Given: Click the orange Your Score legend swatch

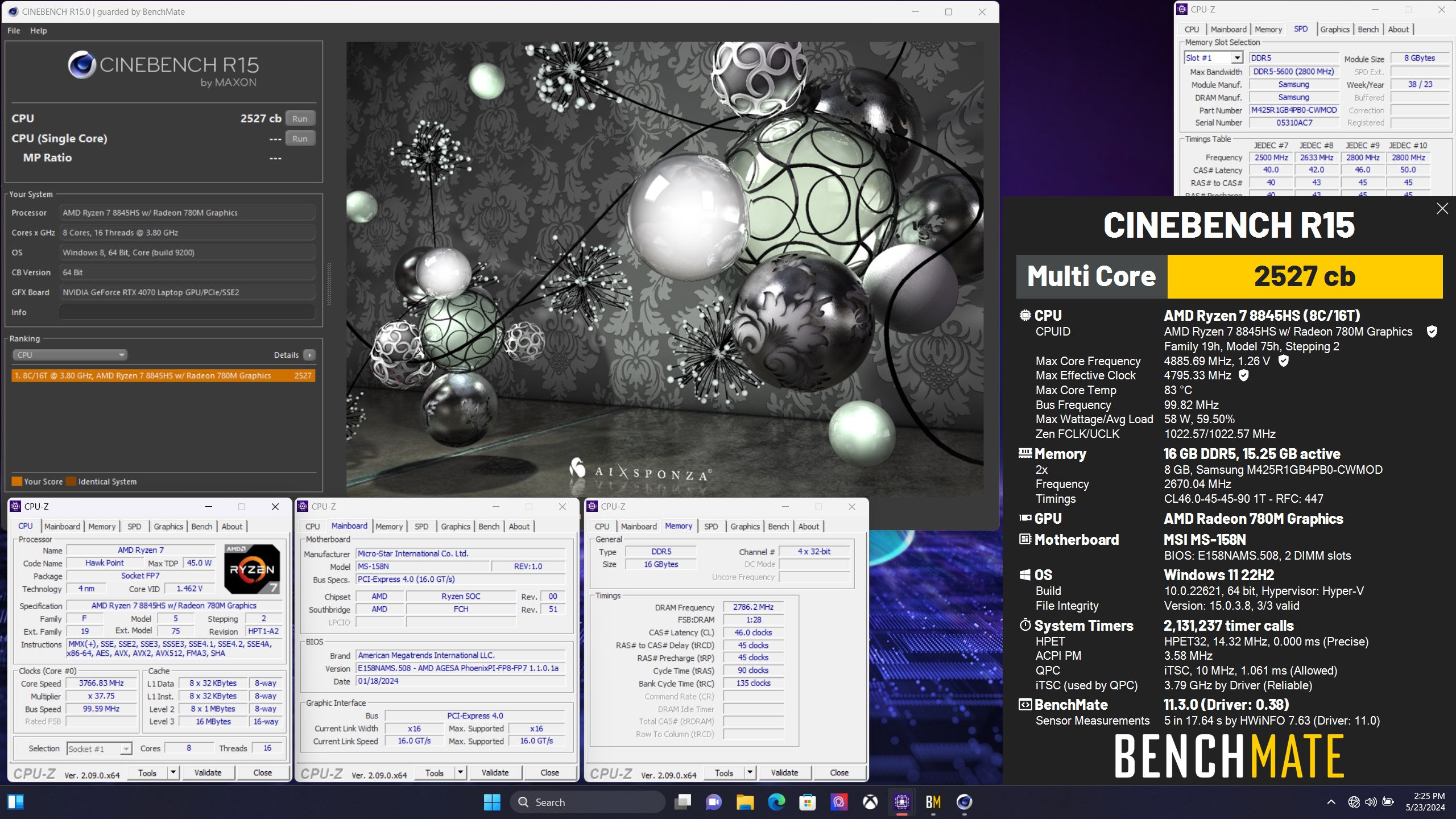Looking at the screenshot, I should click(x=17, y=482).
